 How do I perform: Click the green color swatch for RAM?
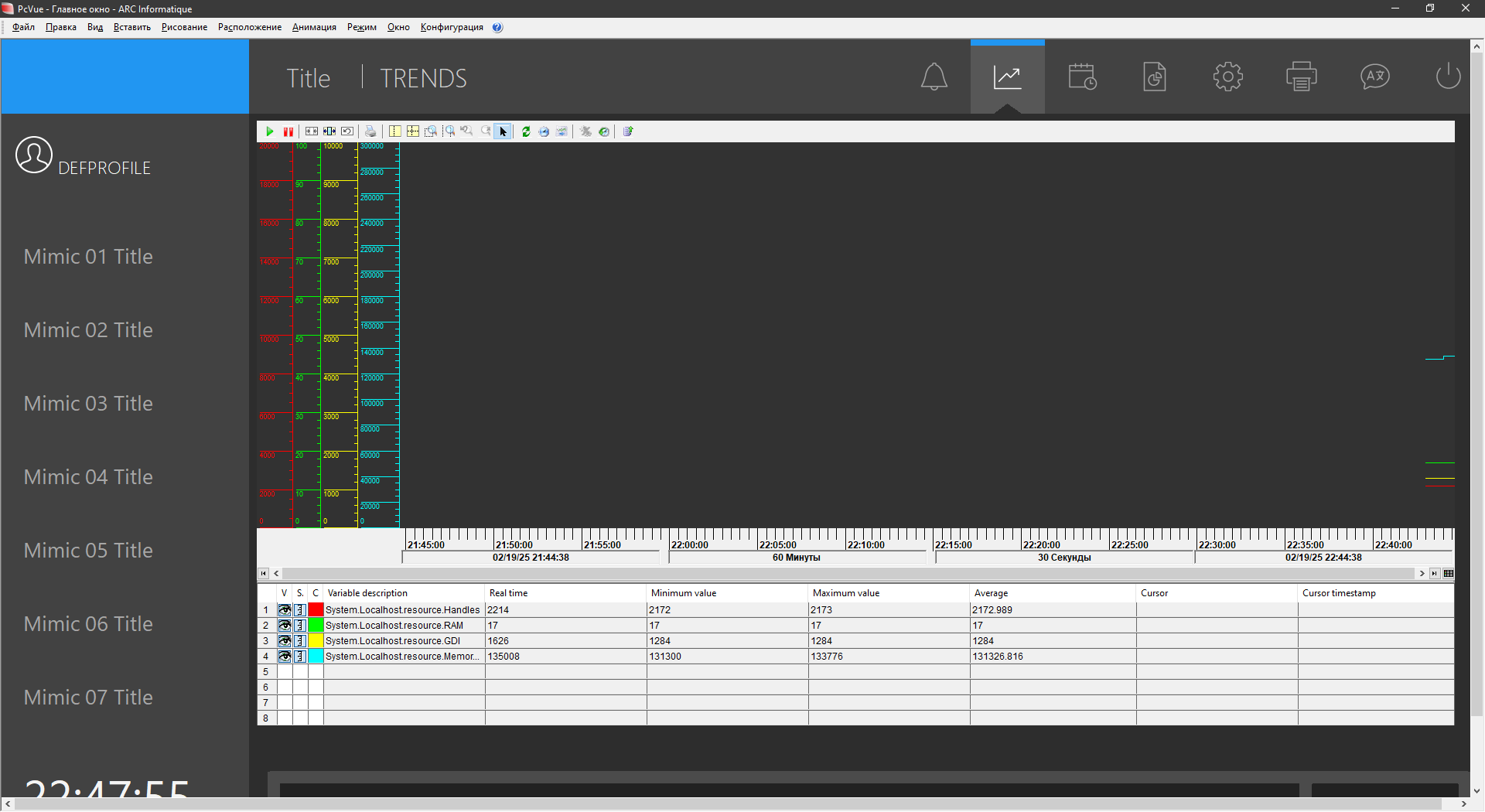coord(316,626)
